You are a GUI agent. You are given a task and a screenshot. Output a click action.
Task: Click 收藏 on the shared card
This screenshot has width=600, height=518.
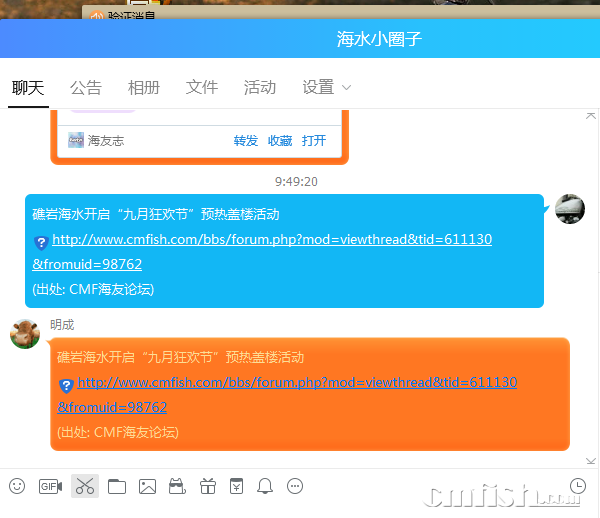[280, 141]
